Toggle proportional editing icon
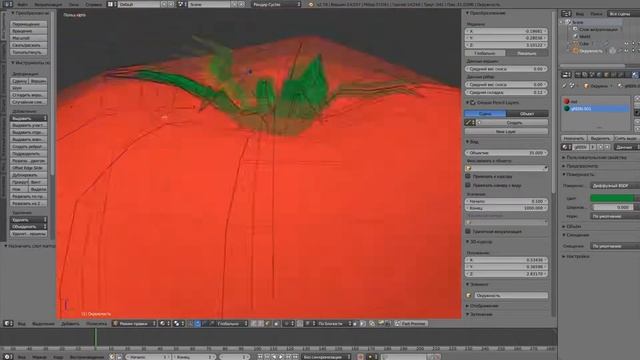 pyautogui.click(x=289, y=323)
